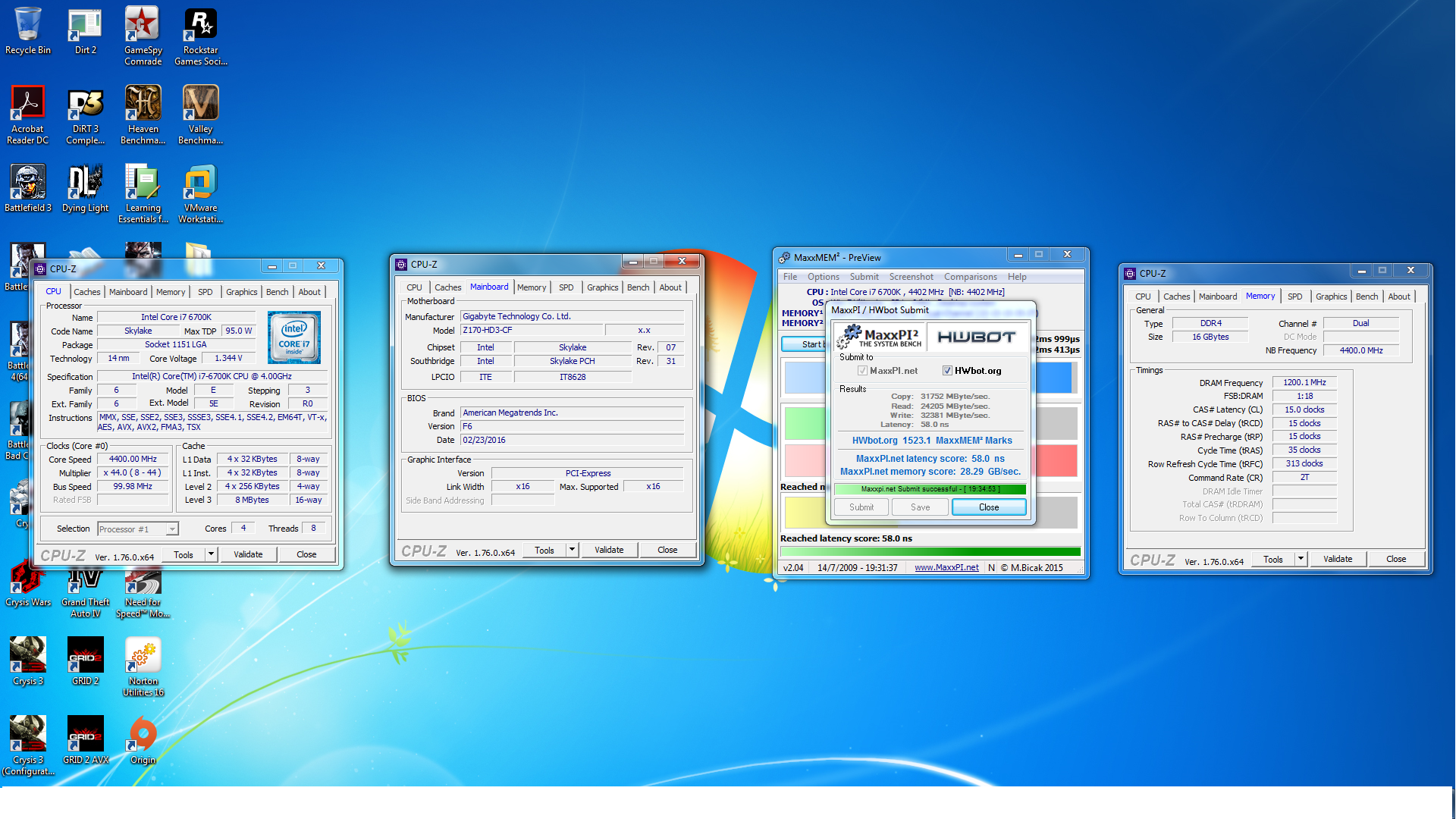Open the Comparisons menu in MaxxMEM
The width and height of the screenshot is (1456, 819).
970,277
